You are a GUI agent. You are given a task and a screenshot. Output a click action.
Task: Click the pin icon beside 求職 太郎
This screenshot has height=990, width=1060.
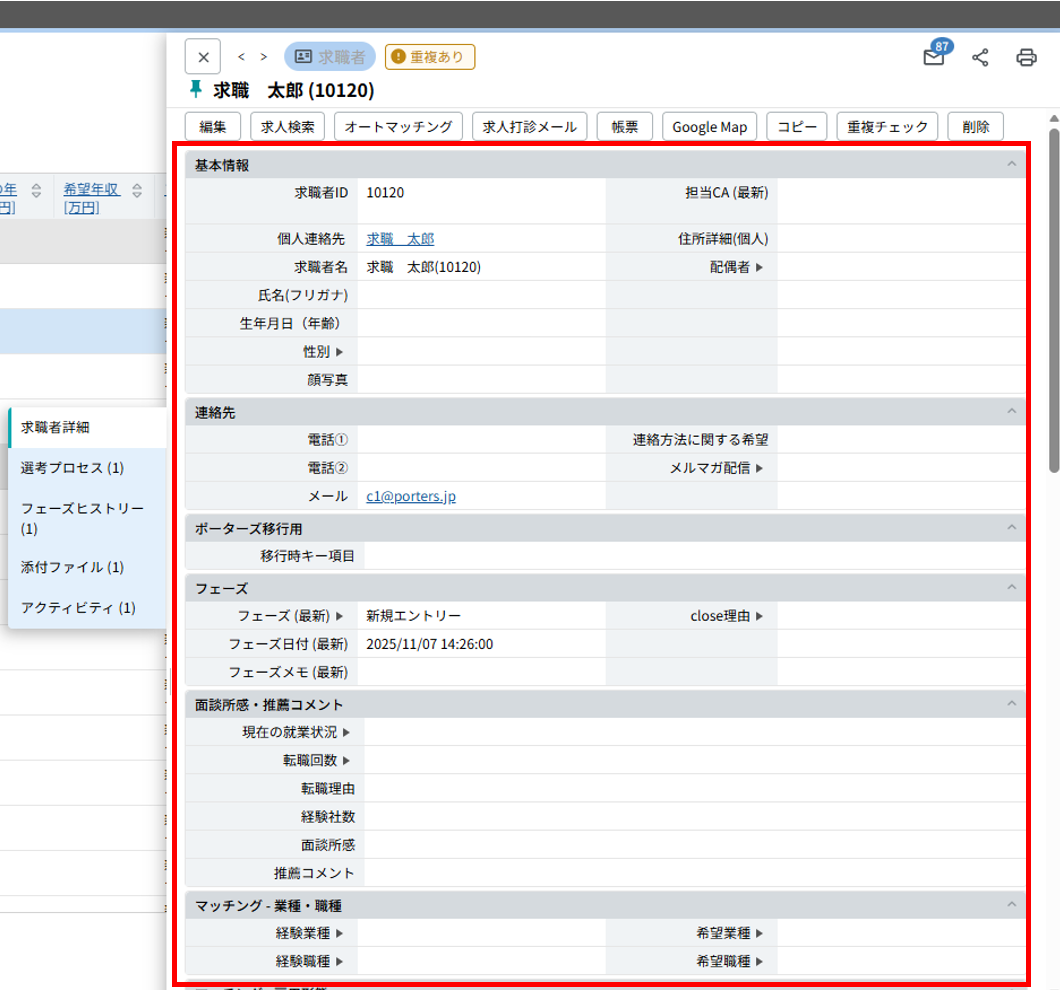point(195,90)
